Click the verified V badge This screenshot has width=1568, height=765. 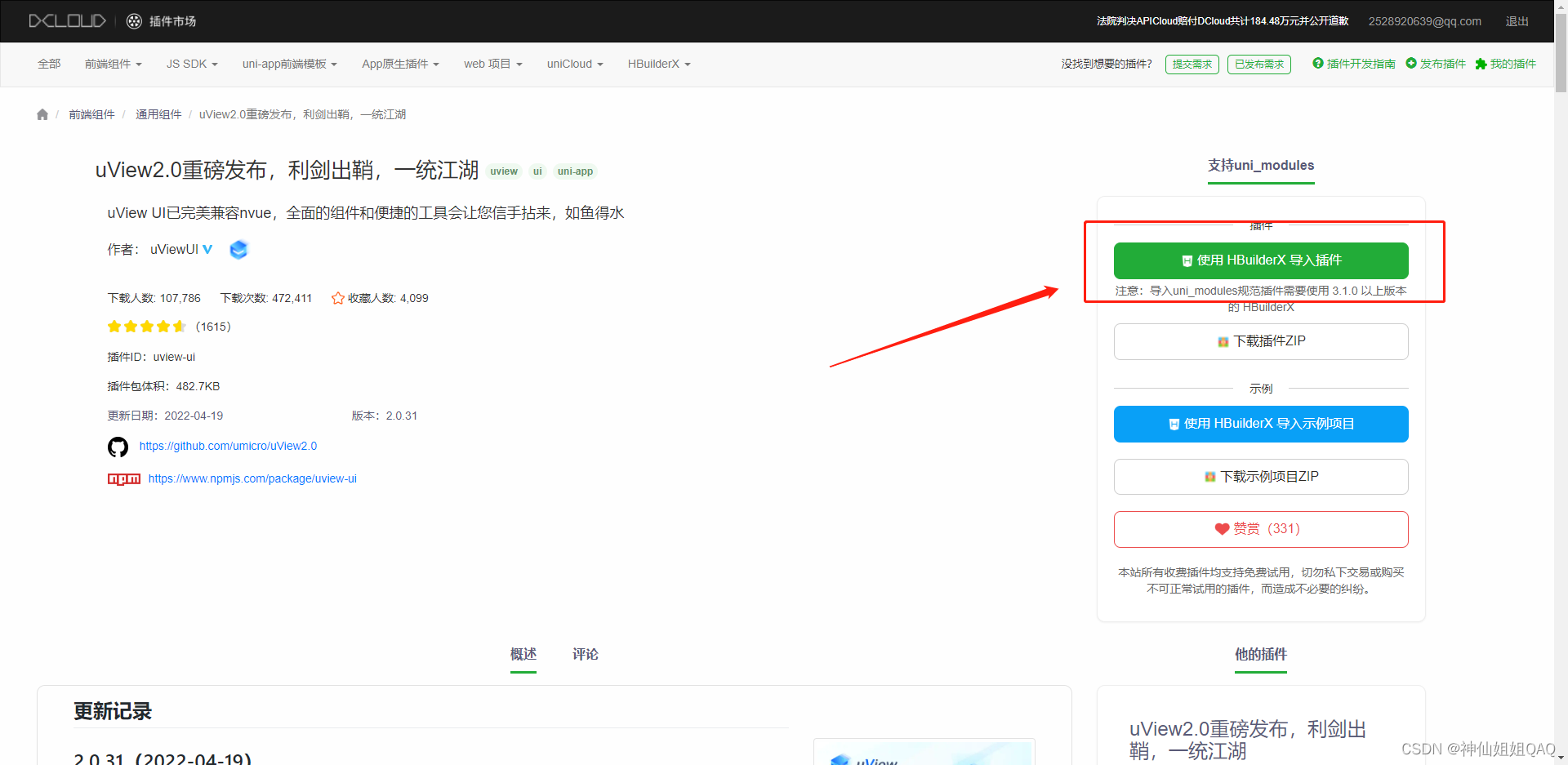pyautogui.click(x=207, y=250)
